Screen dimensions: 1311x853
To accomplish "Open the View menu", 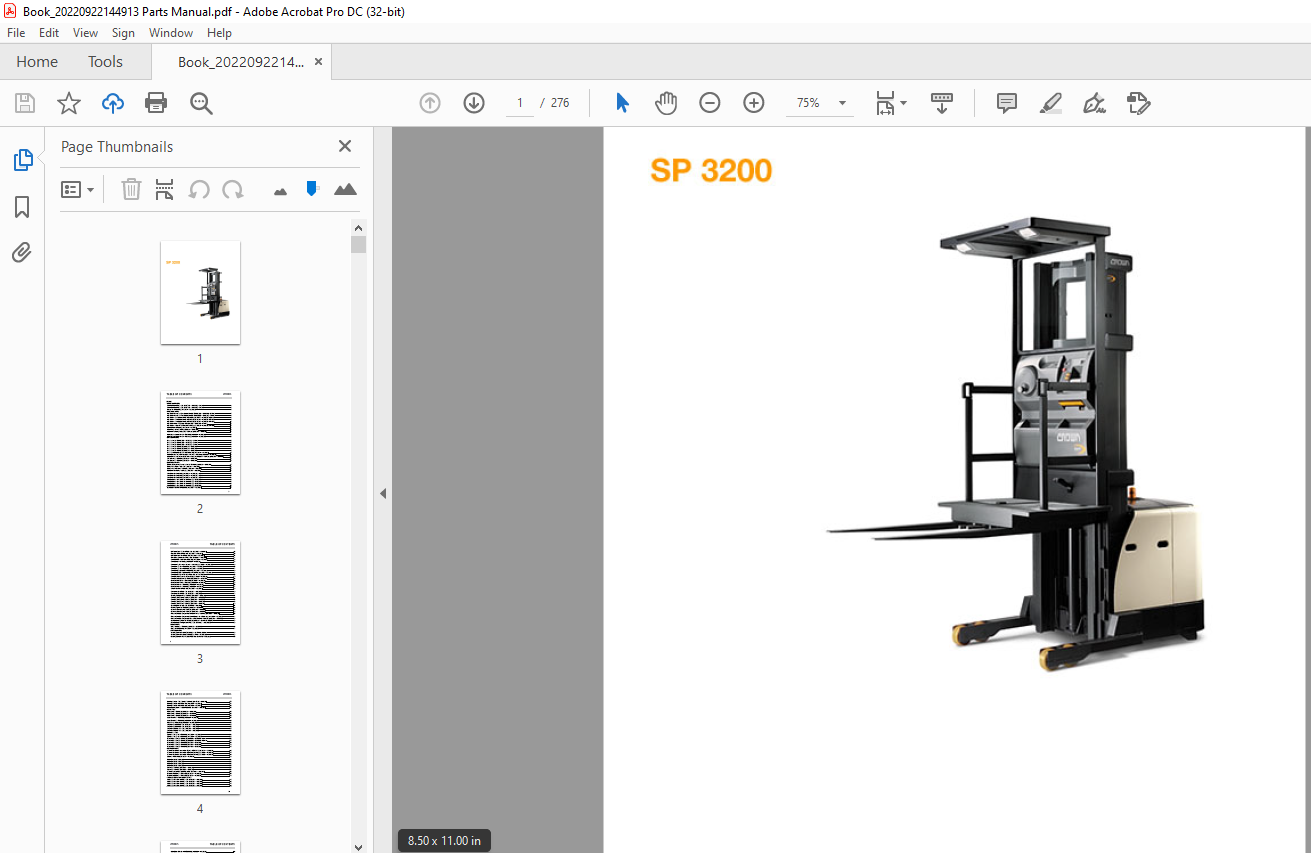I will pyautogui.click(x=86, y=33).
